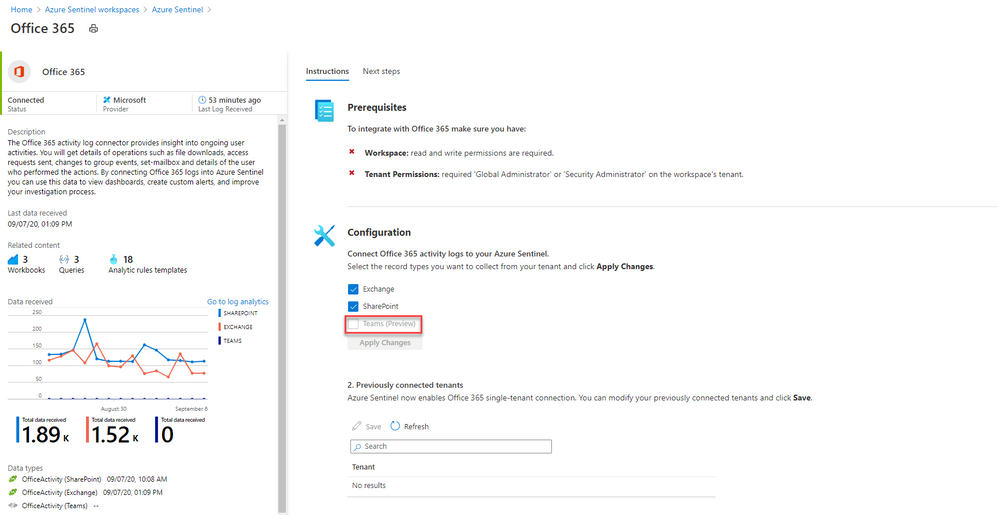The image size is (998, 515).
Task: Click the left panel vertical scrollbar
Action: tap(282, 318)
